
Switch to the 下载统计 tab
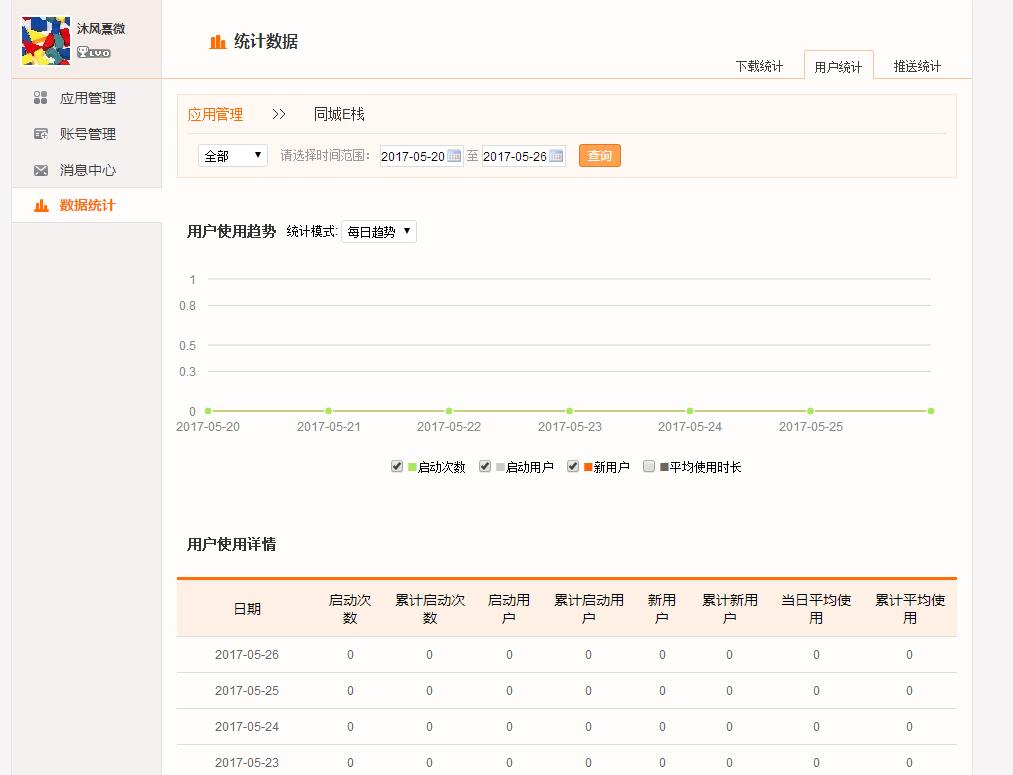pyautogui.click(x=759, y=67)
